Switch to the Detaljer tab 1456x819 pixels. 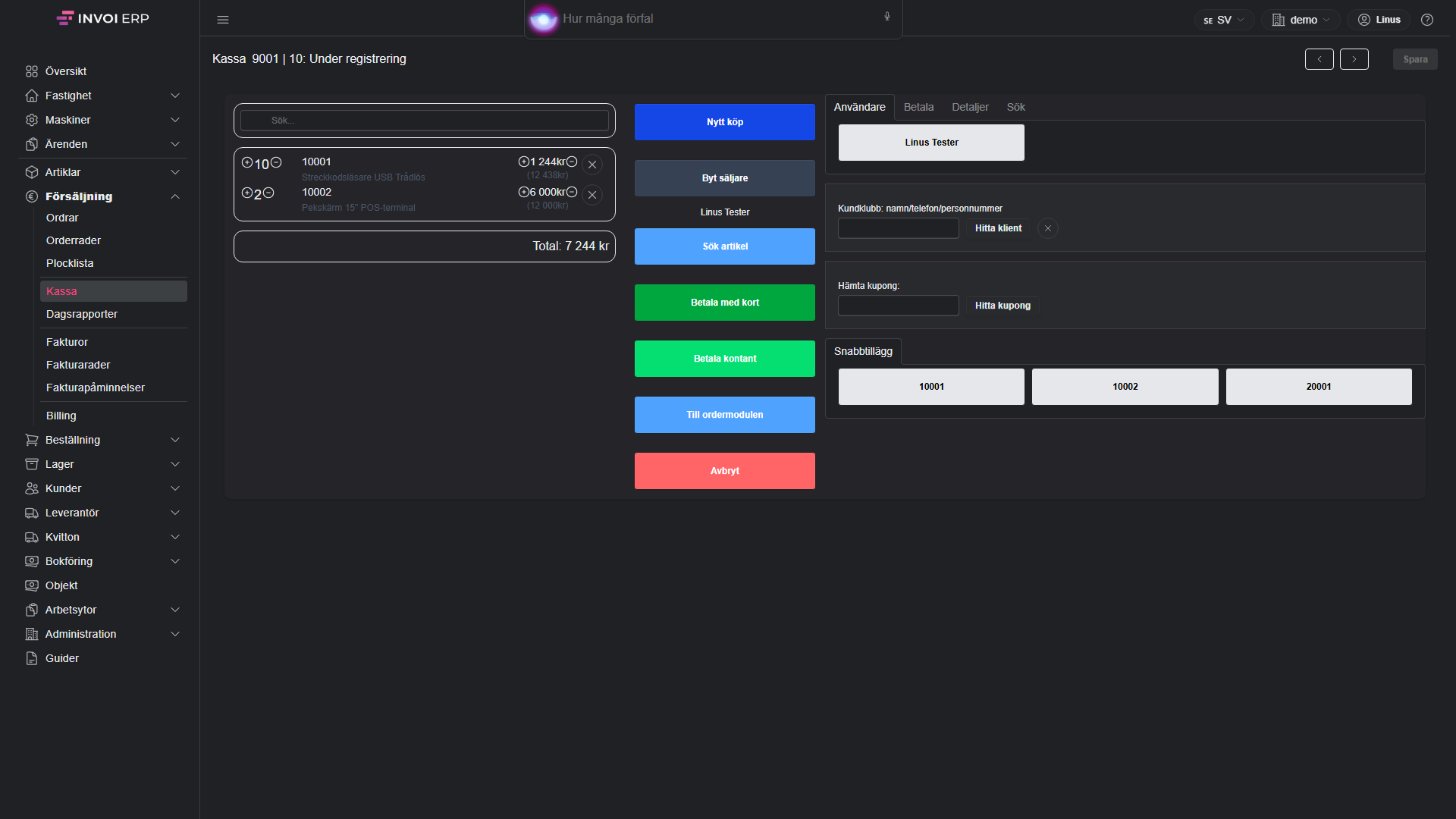(970, 107)
